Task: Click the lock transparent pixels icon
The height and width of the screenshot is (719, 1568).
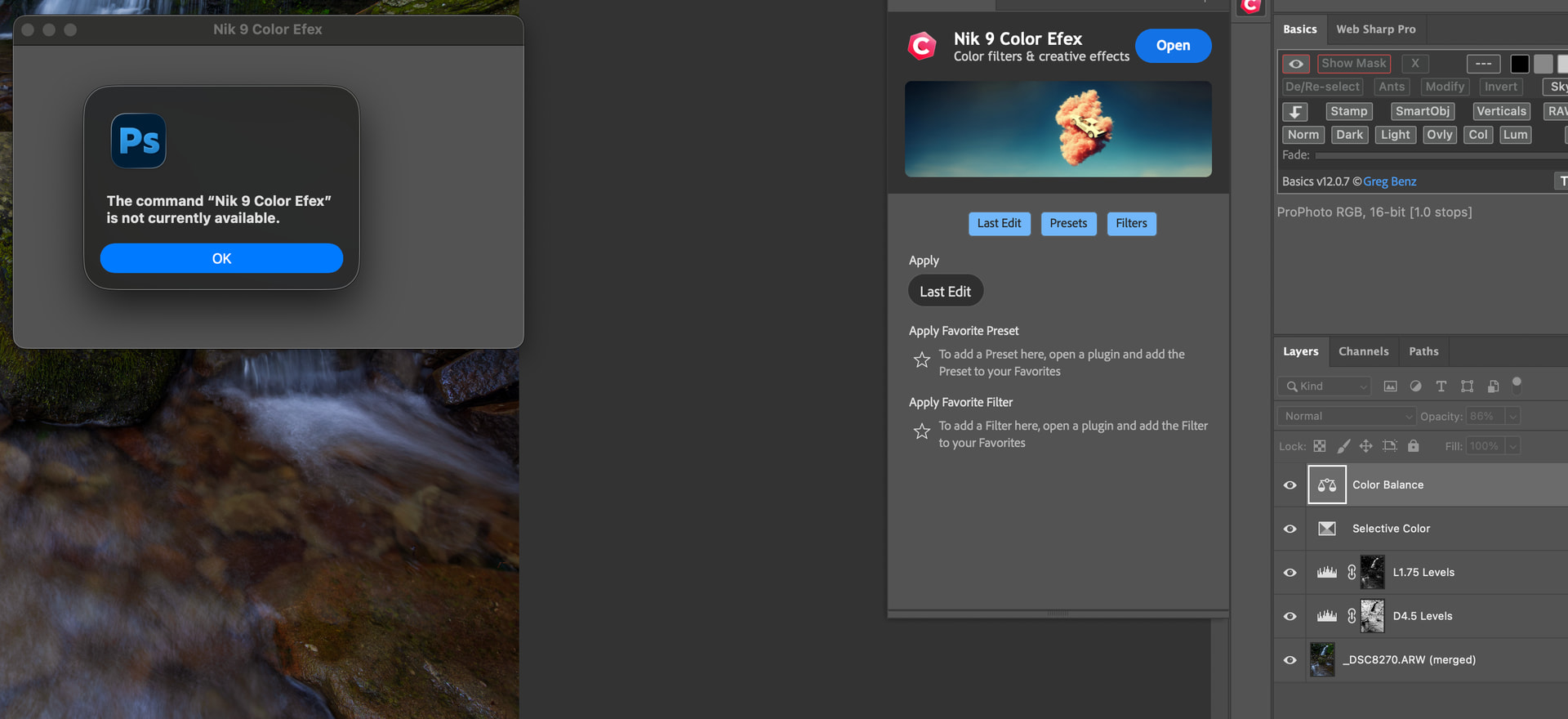Action: [x=1320, y=446]
